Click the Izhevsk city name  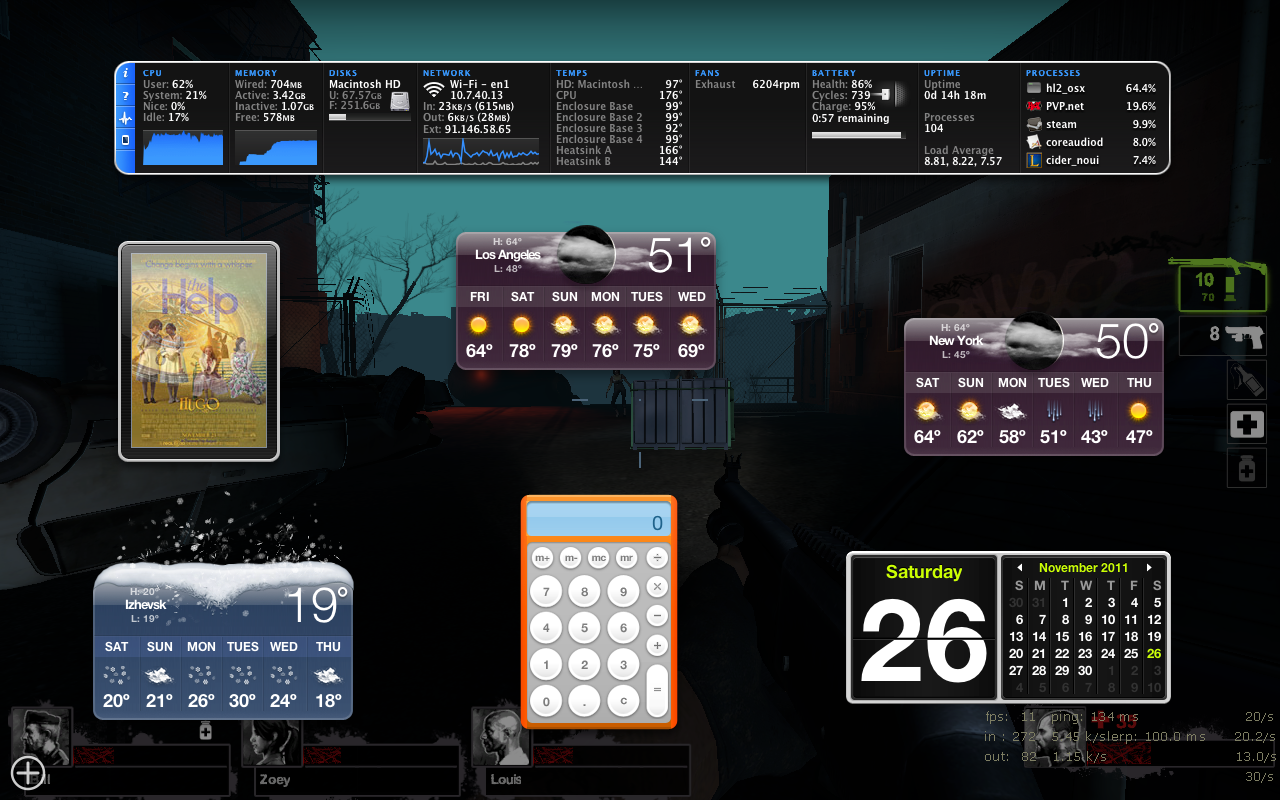144,605
